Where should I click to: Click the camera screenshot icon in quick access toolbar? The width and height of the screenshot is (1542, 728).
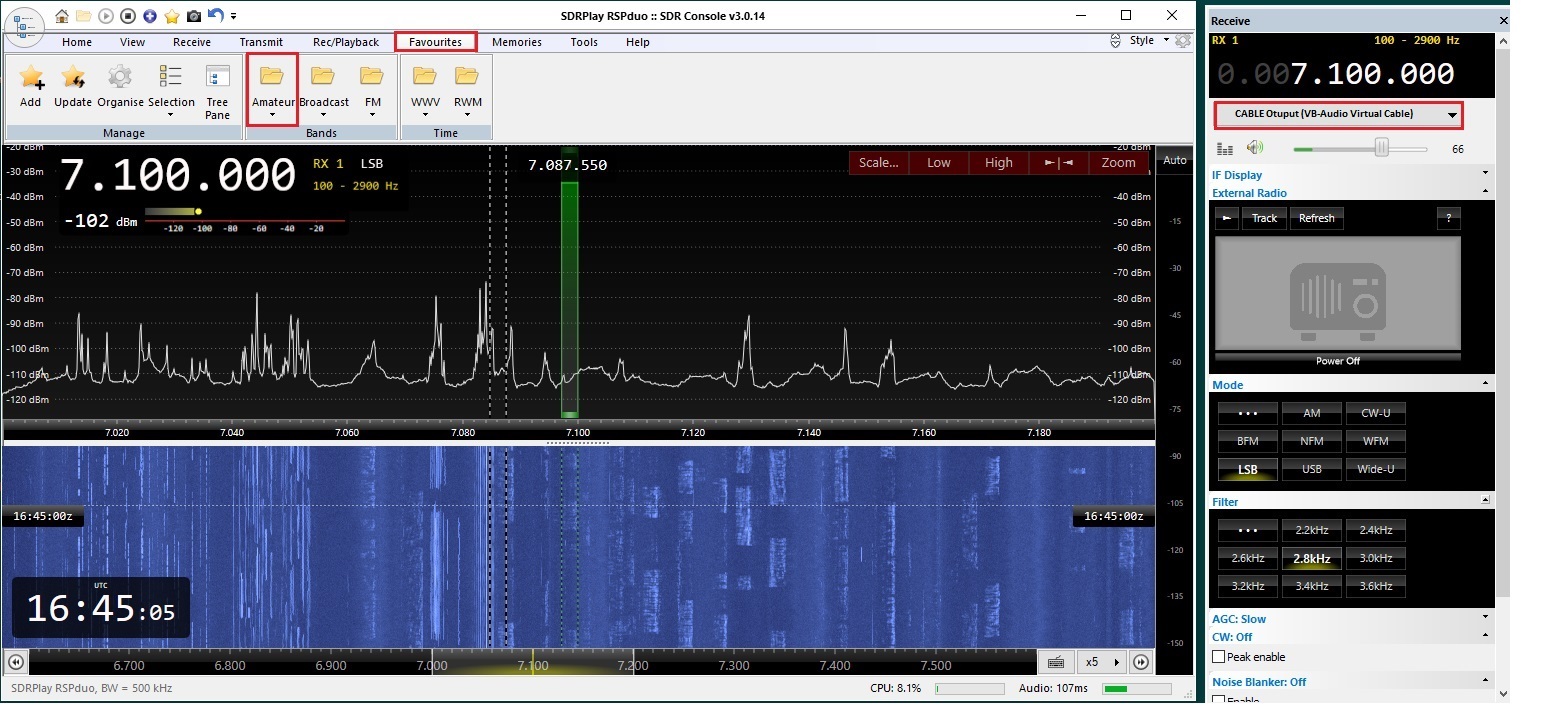(x=193, y=16)
